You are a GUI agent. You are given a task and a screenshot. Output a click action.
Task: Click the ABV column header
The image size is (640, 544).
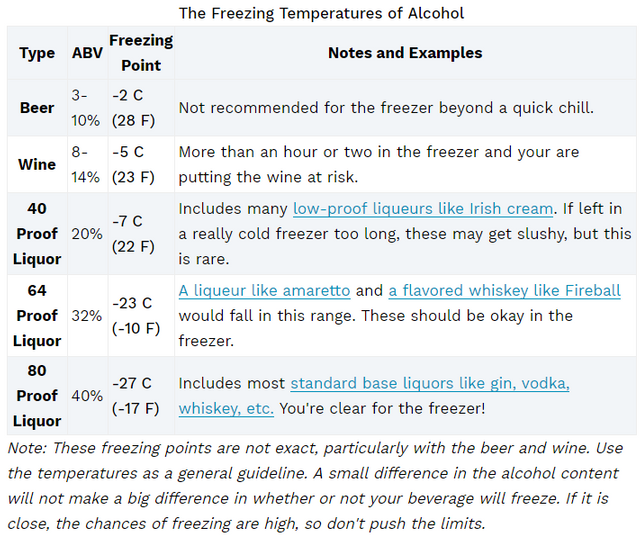[x=88, y=53]
